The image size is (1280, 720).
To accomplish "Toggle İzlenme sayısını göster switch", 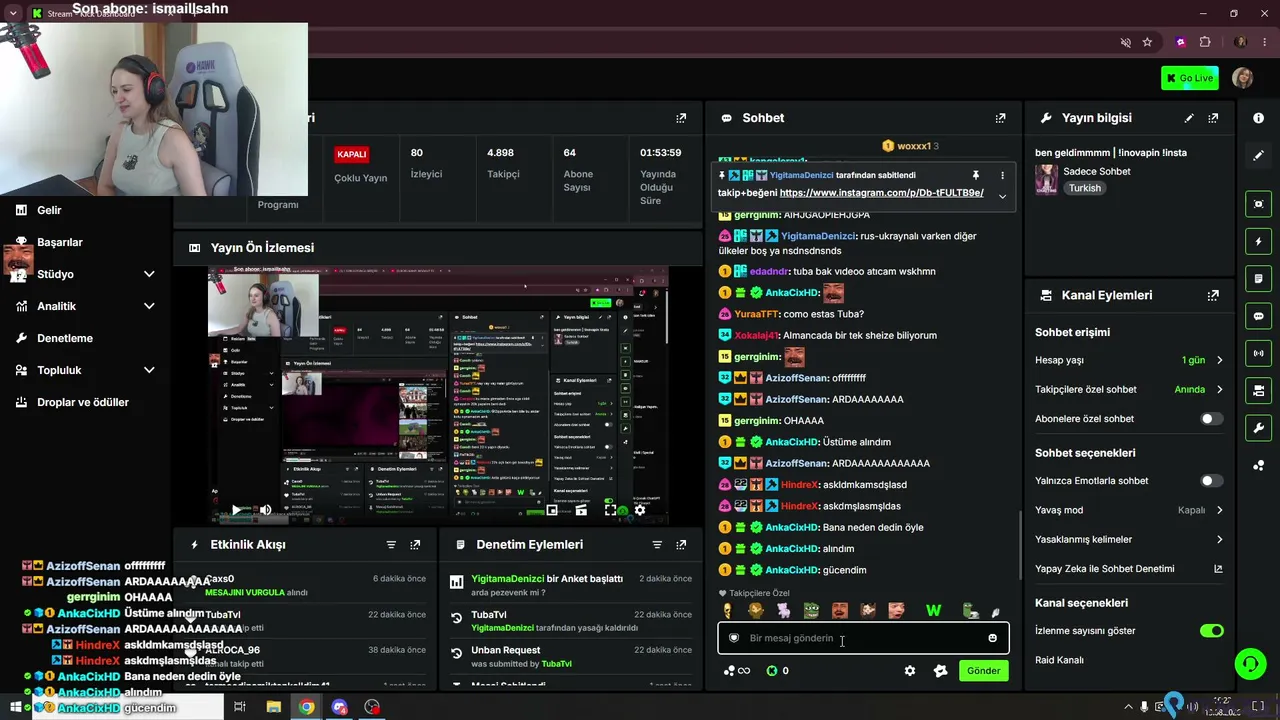I will pos(1211,631).
